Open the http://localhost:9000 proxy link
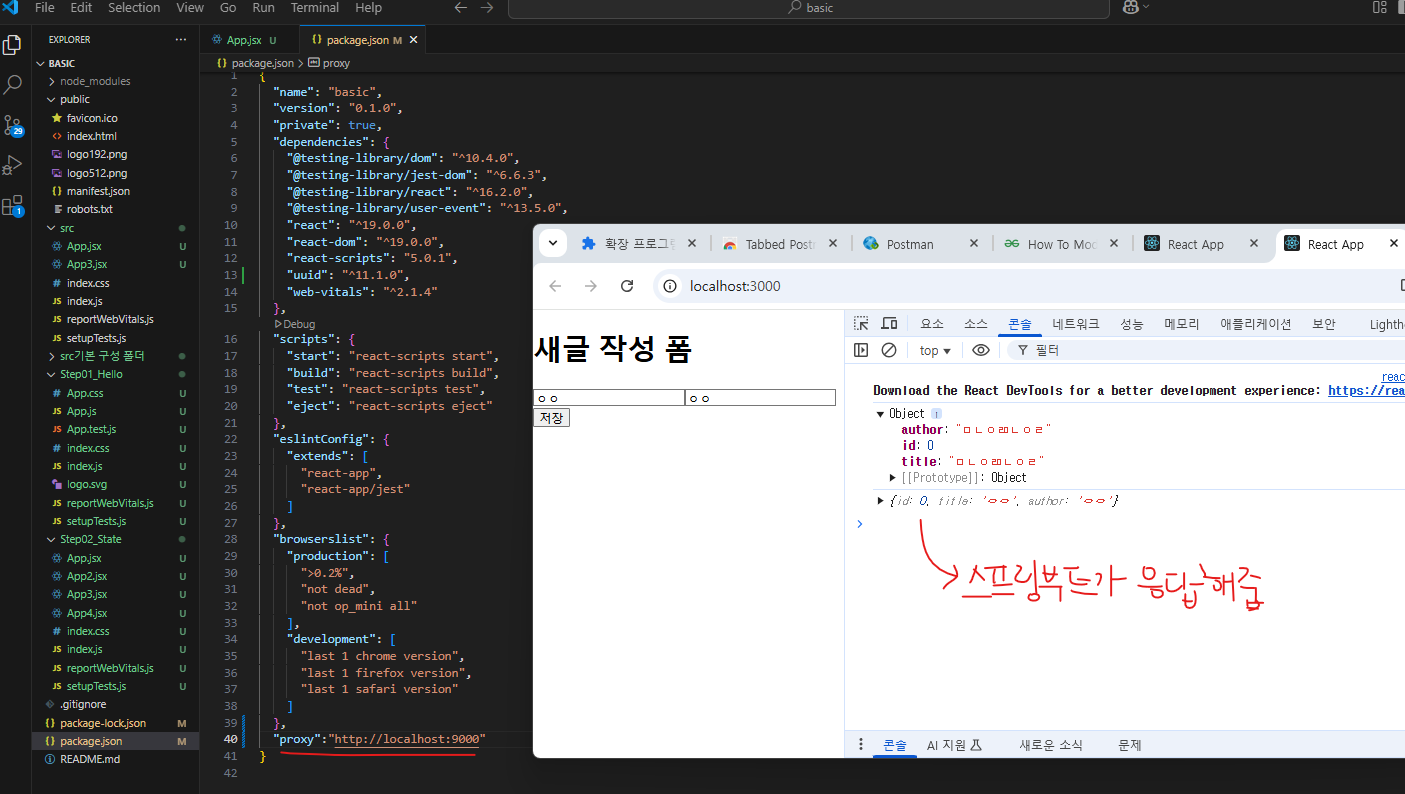1405x794 pixels. 409,739
